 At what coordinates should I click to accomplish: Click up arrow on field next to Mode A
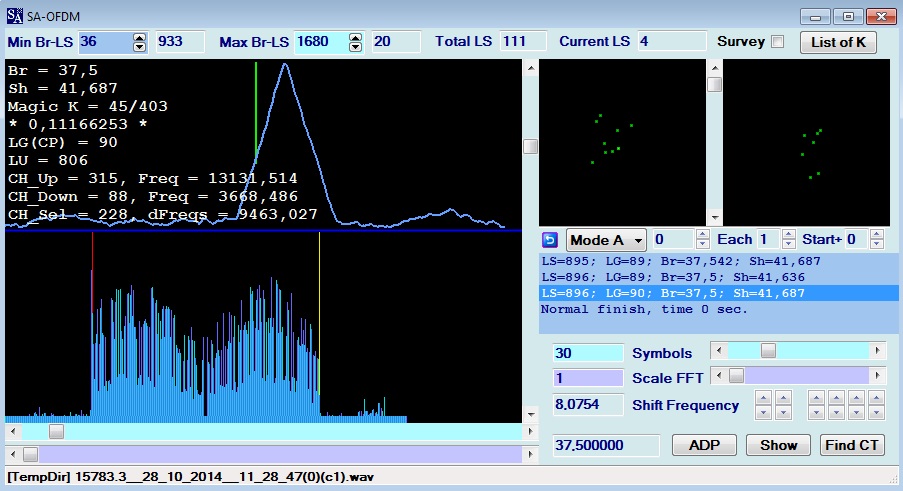[x=702, y=234]
